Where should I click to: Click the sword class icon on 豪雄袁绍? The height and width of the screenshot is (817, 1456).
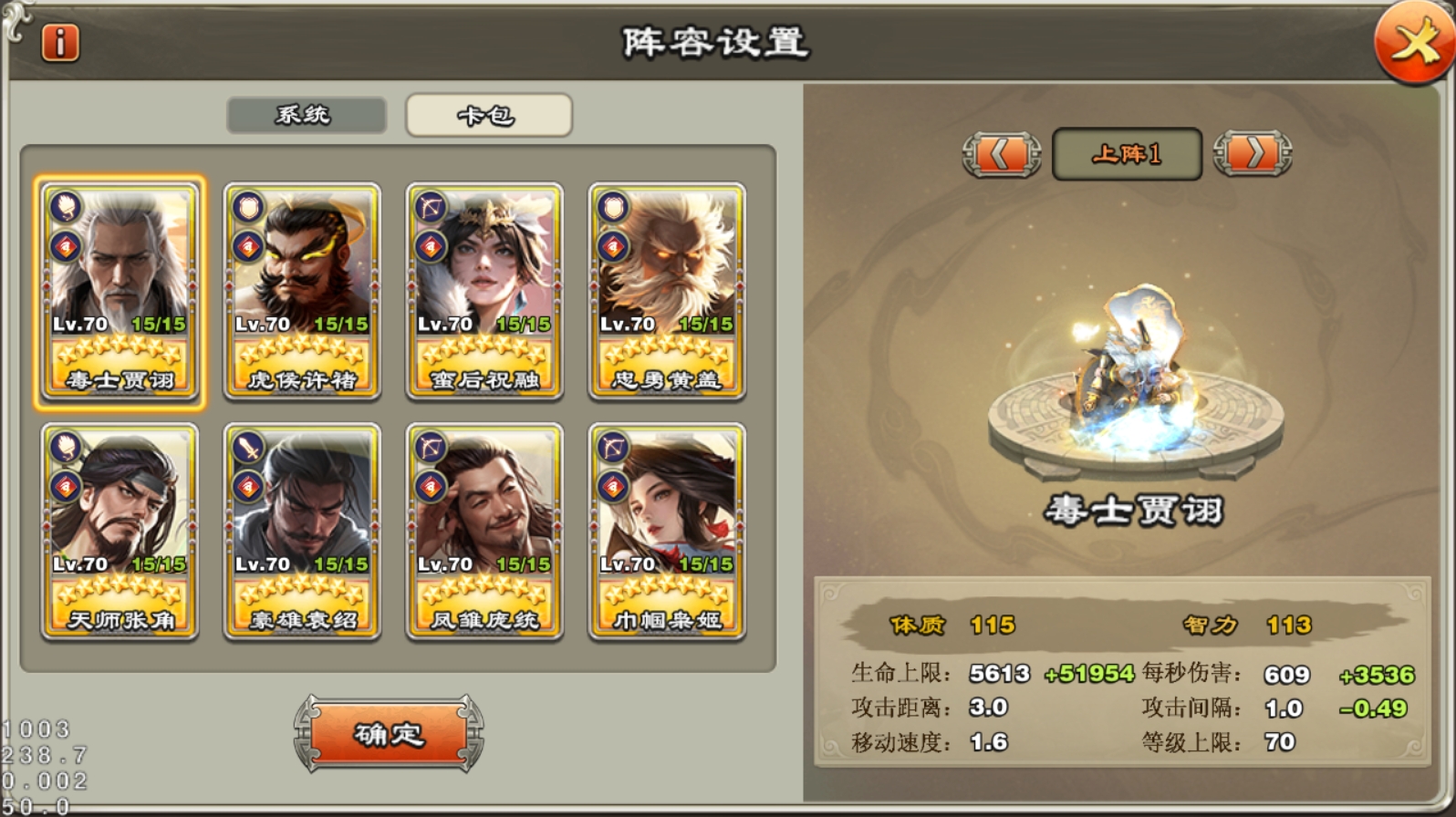pyautogui.click(x=248, y=448)
